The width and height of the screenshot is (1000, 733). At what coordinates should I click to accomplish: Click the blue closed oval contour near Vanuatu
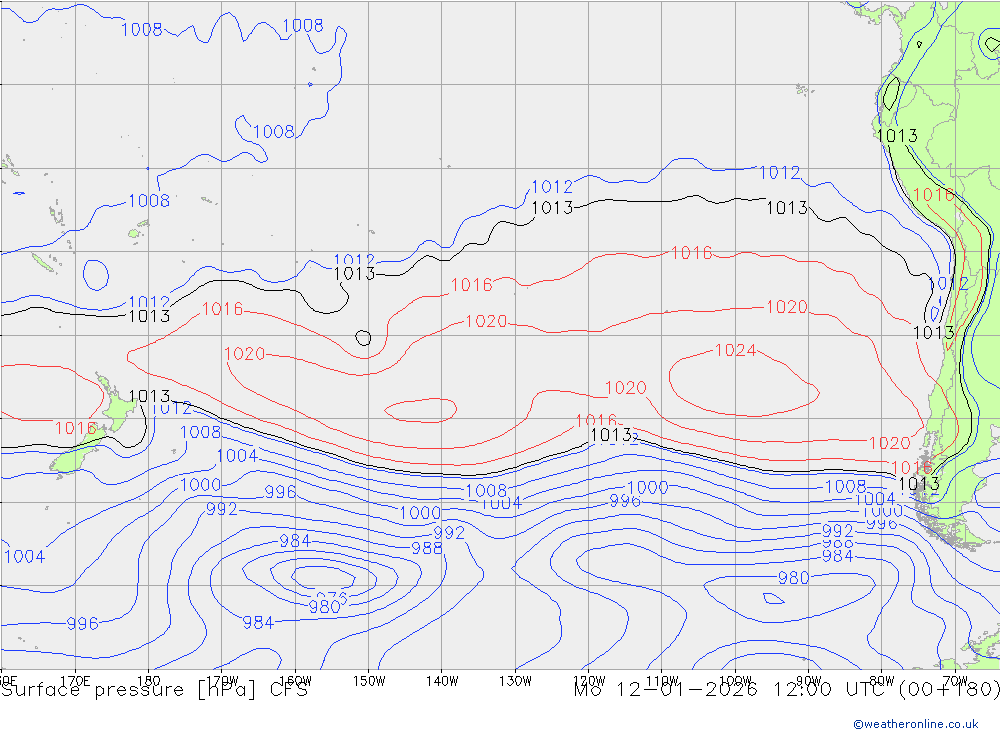coord(96,275)
